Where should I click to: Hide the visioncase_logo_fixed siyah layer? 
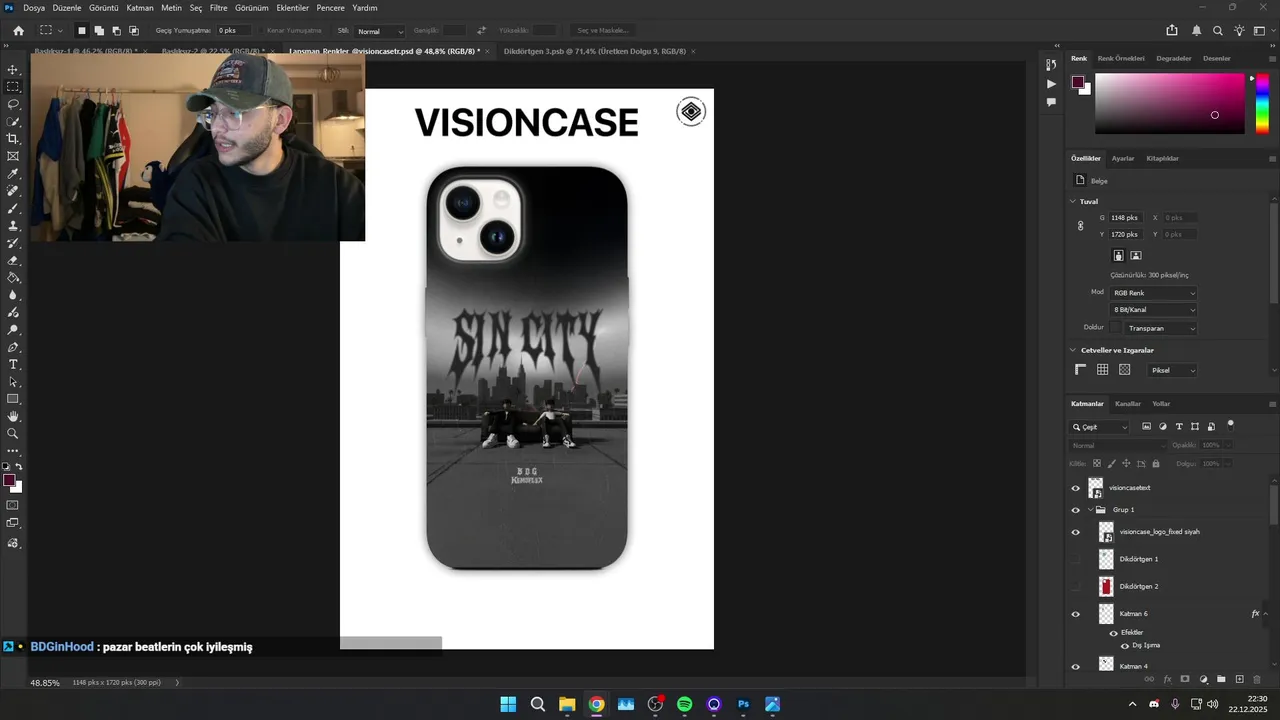[x=1076, y=532]
